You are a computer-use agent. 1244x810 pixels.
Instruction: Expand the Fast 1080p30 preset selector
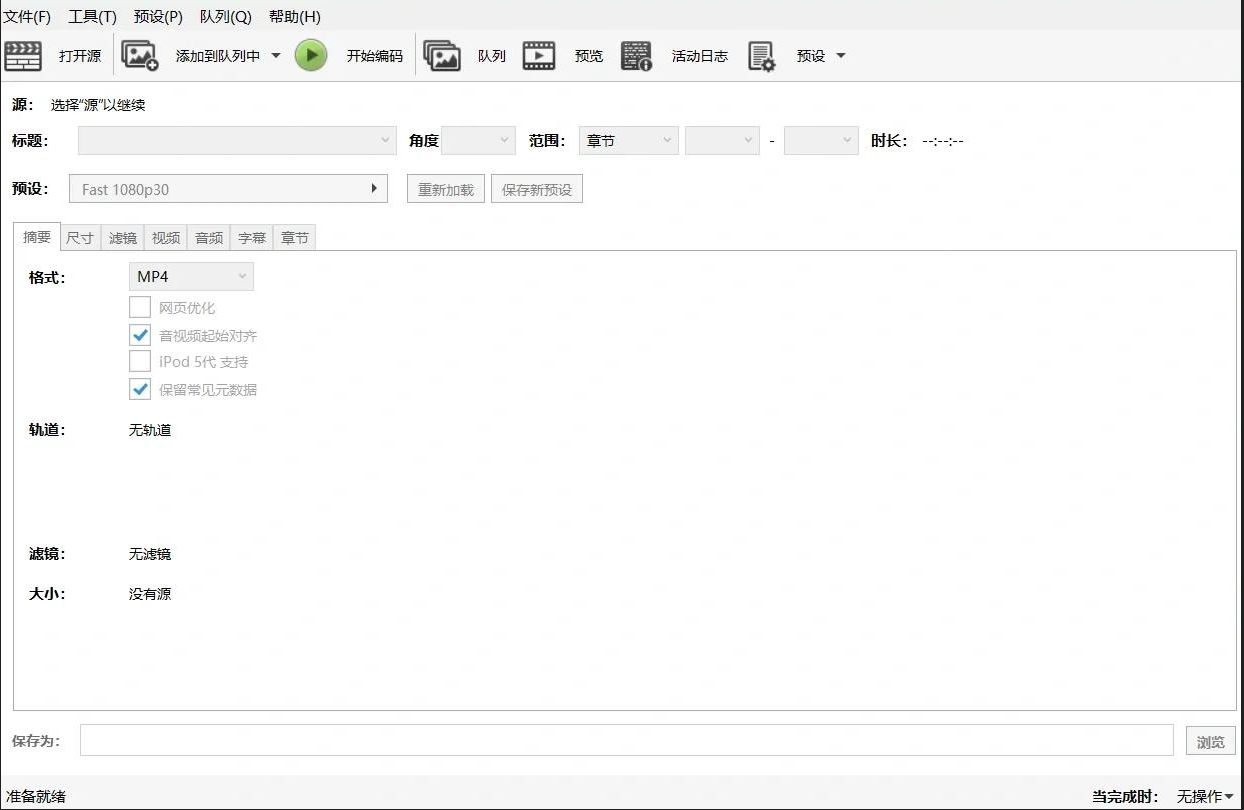[228, 189]
